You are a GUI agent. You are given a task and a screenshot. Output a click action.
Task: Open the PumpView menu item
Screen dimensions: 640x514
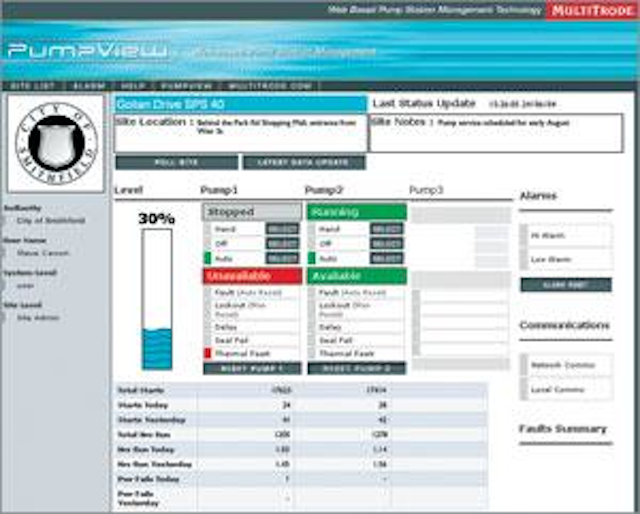point(187,86)
